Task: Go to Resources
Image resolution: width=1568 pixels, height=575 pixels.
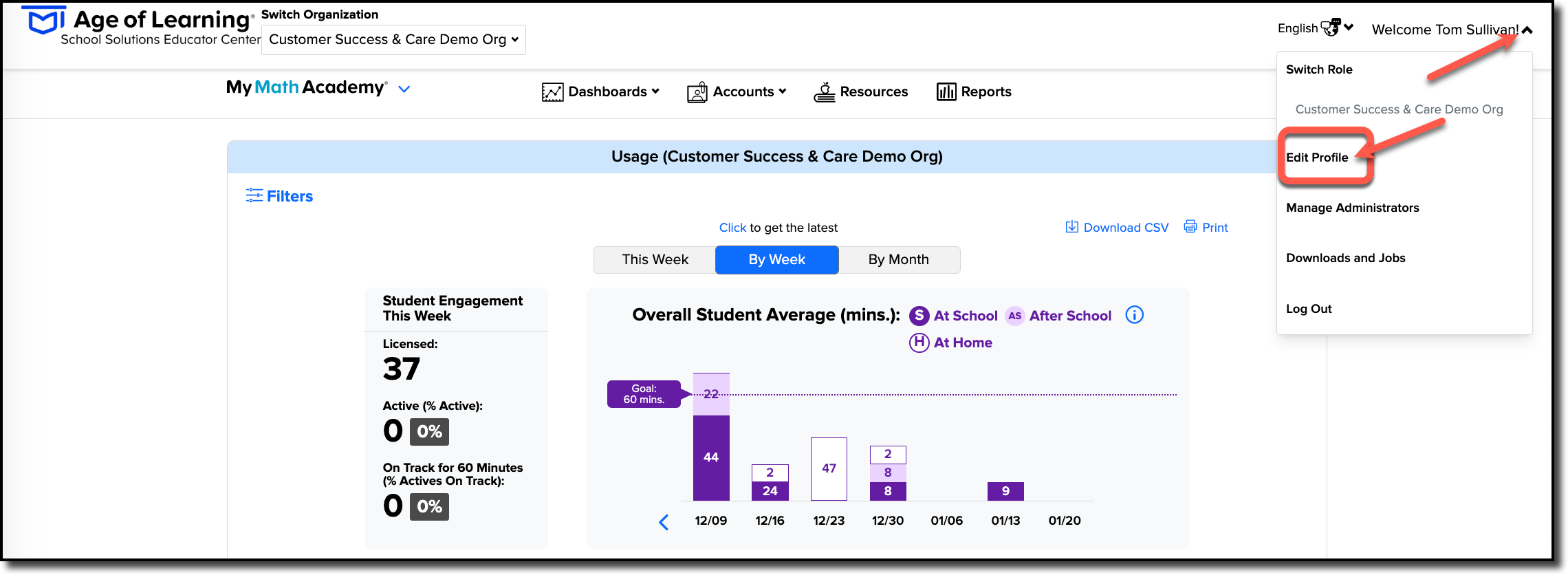Action: click(860, 91)
